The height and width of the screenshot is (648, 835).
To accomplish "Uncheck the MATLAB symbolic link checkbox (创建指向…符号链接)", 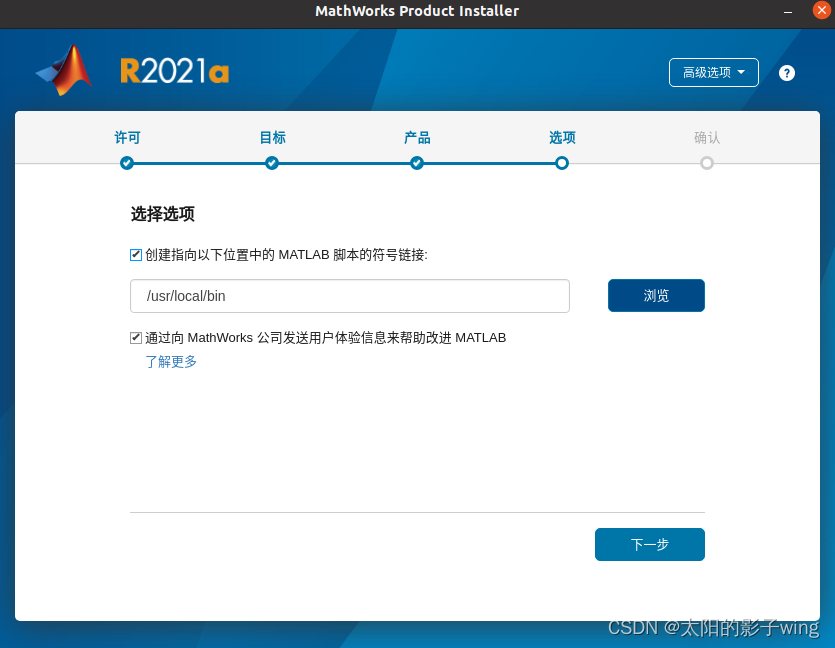I will 136,255.
